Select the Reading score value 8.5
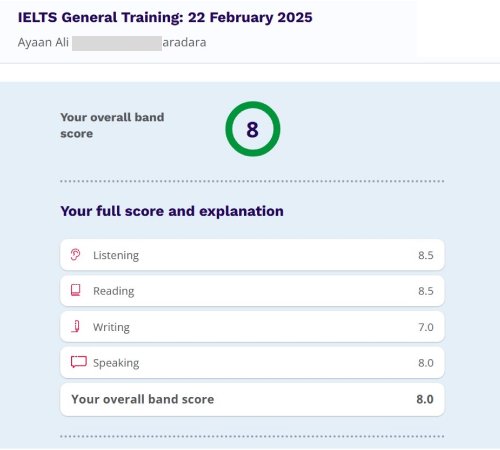The height and width of the screenshot is (450, 500). coord(426,291)
